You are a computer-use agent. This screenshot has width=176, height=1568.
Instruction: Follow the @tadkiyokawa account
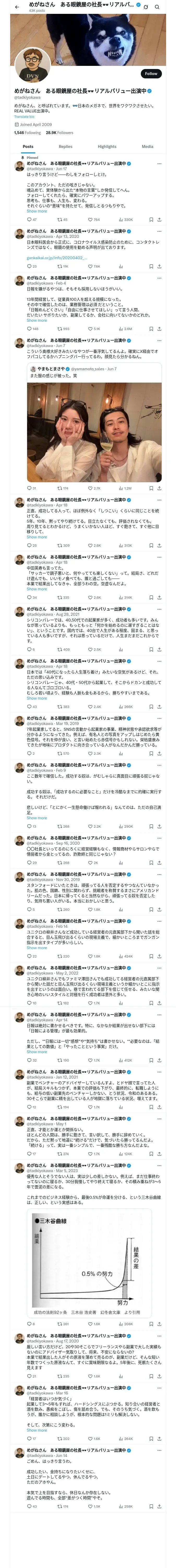(150, 74)
